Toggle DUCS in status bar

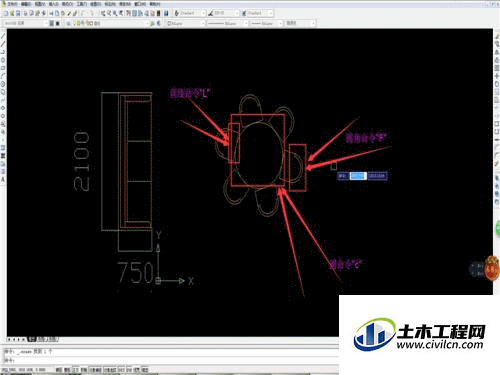pos(121,370)
